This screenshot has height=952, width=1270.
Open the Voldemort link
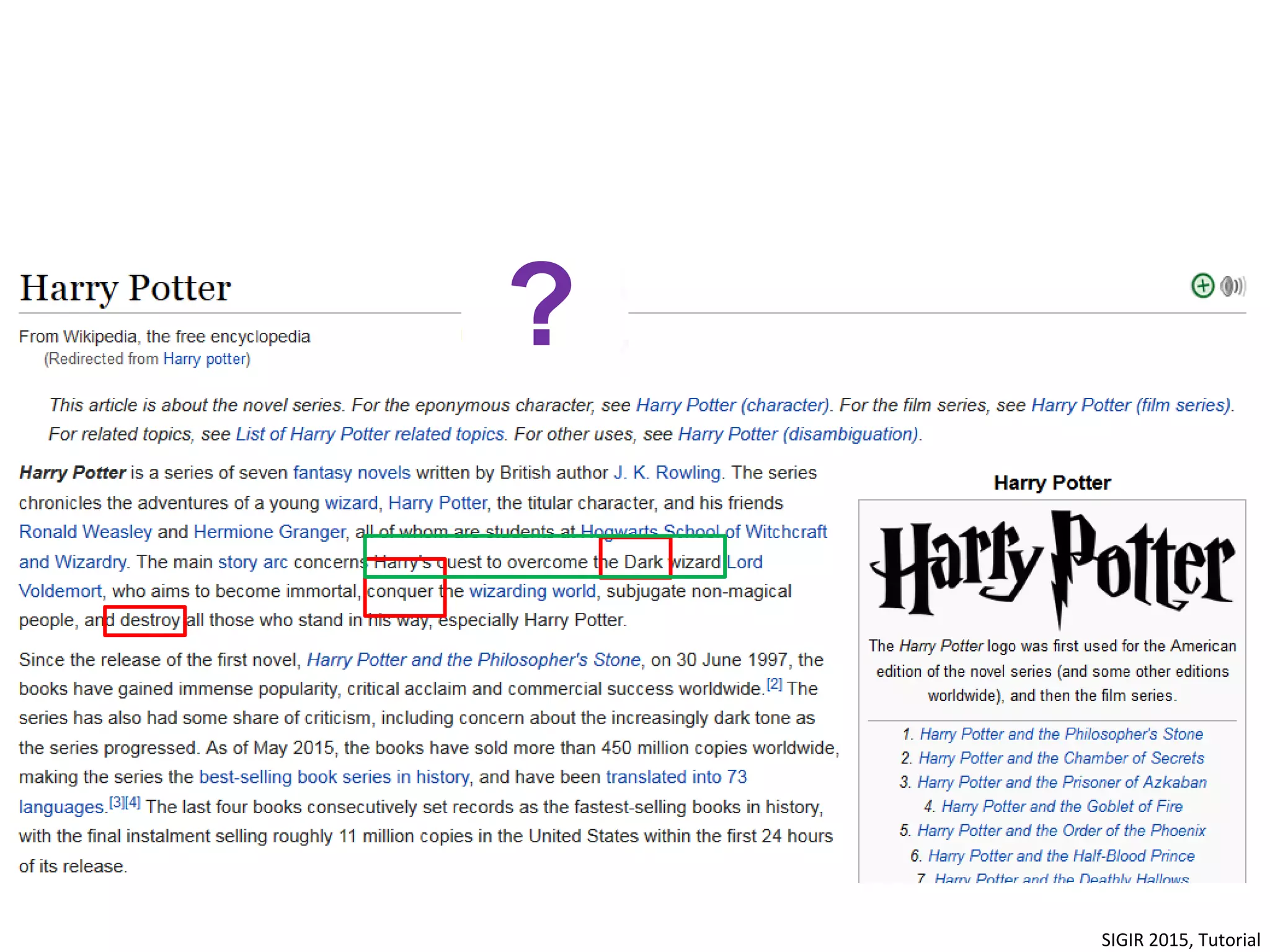coord(60,591)
